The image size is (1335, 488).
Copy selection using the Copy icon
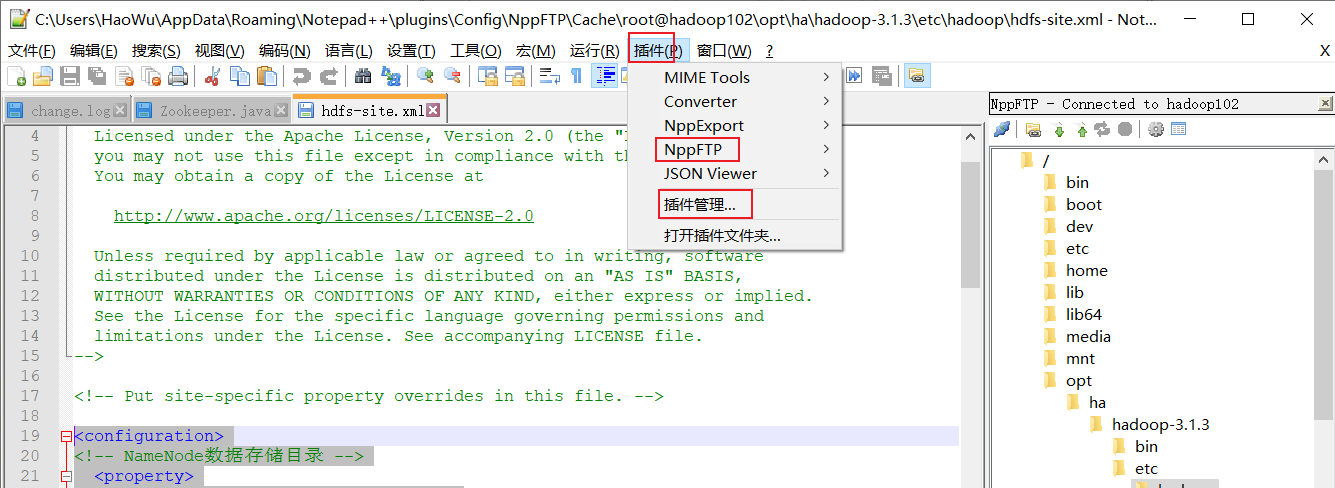click(240, 76)
